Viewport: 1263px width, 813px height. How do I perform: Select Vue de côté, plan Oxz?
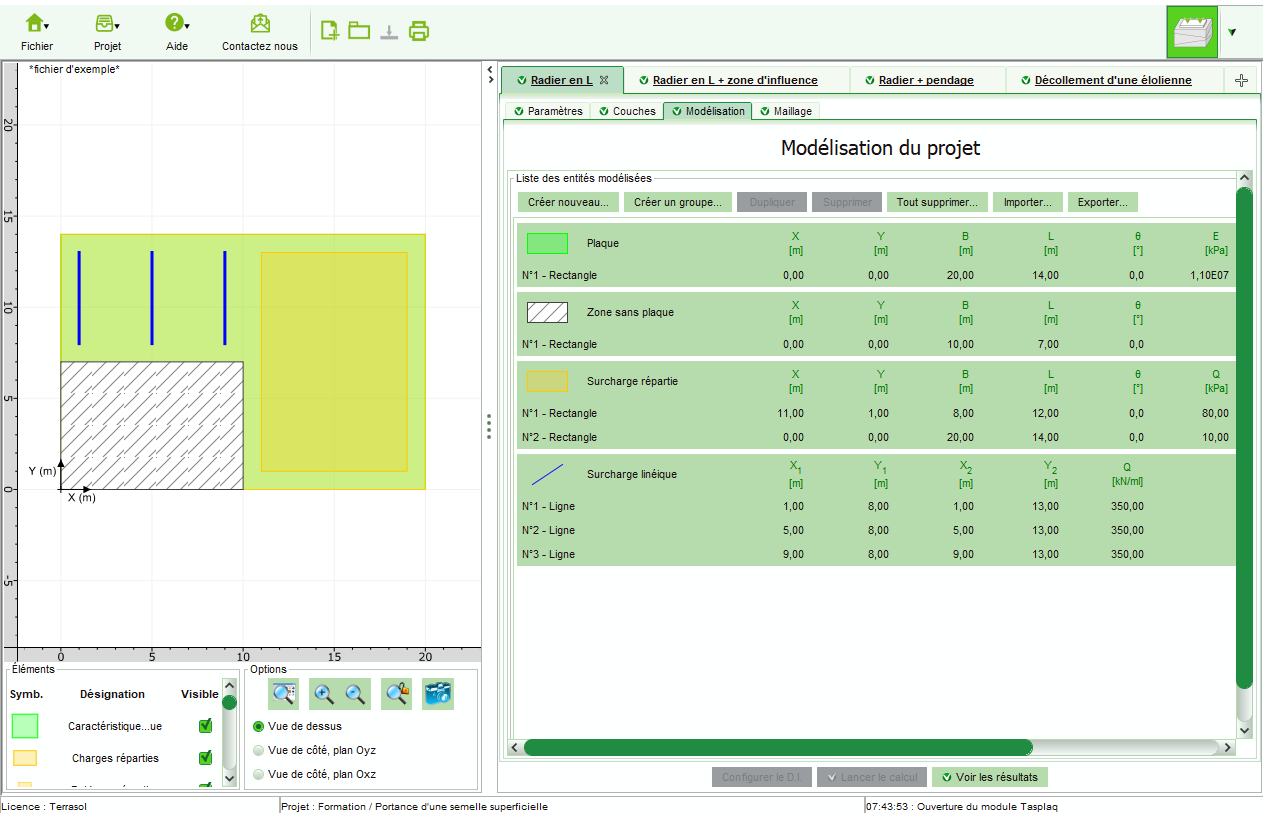260,774
